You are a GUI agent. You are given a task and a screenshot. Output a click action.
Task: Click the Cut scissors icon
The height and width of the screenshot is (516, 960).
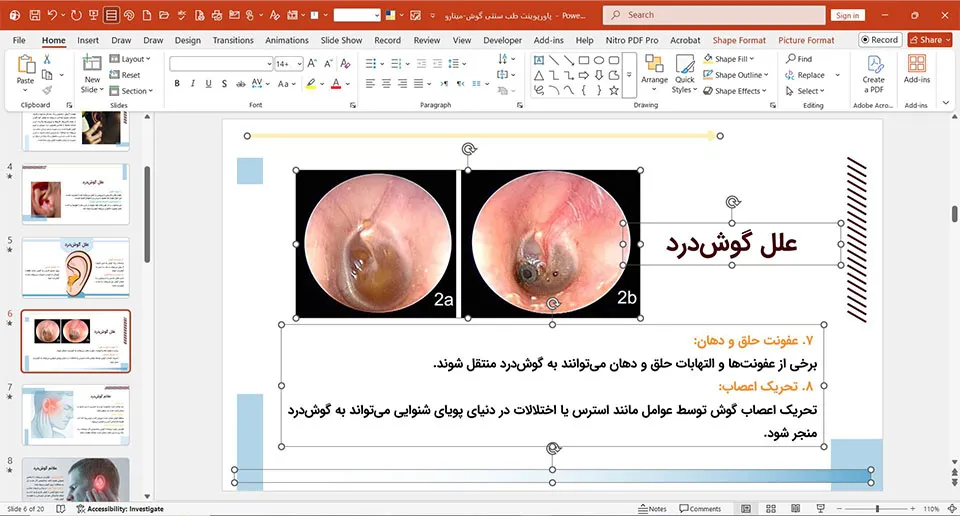click(x=47, y=59)
